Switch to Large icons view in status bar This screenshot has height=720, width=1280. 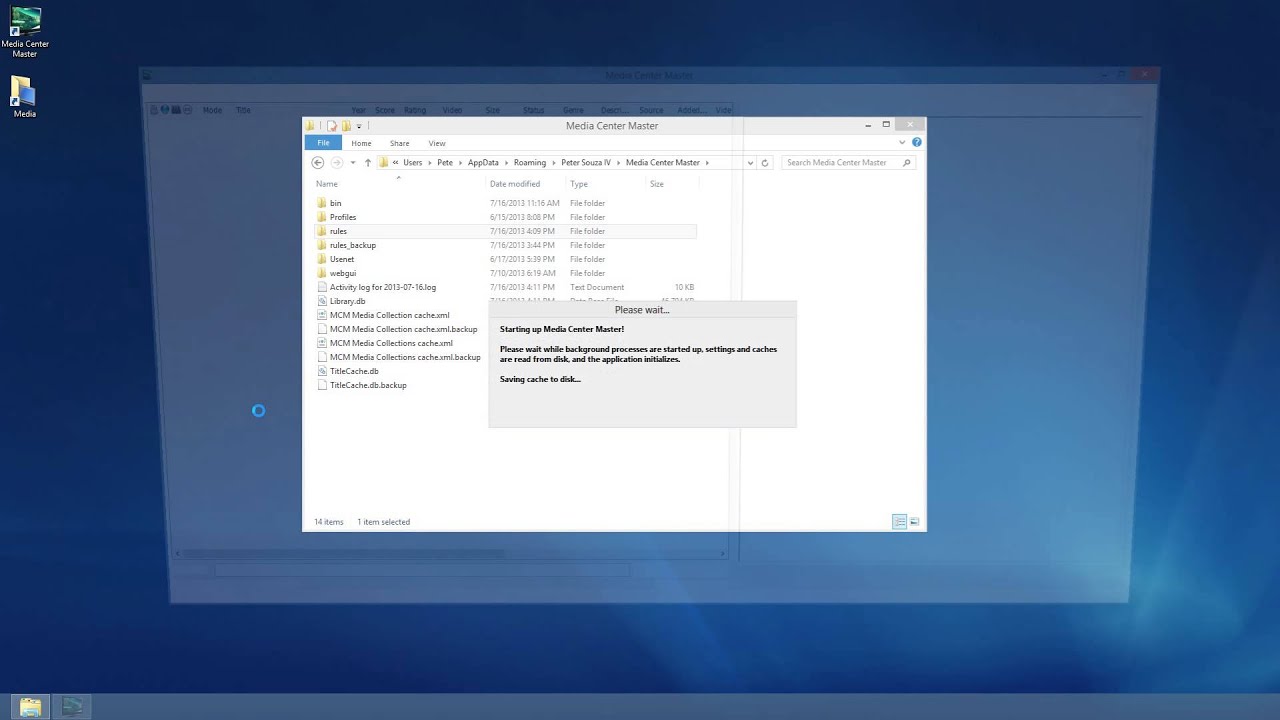(914, 522)
